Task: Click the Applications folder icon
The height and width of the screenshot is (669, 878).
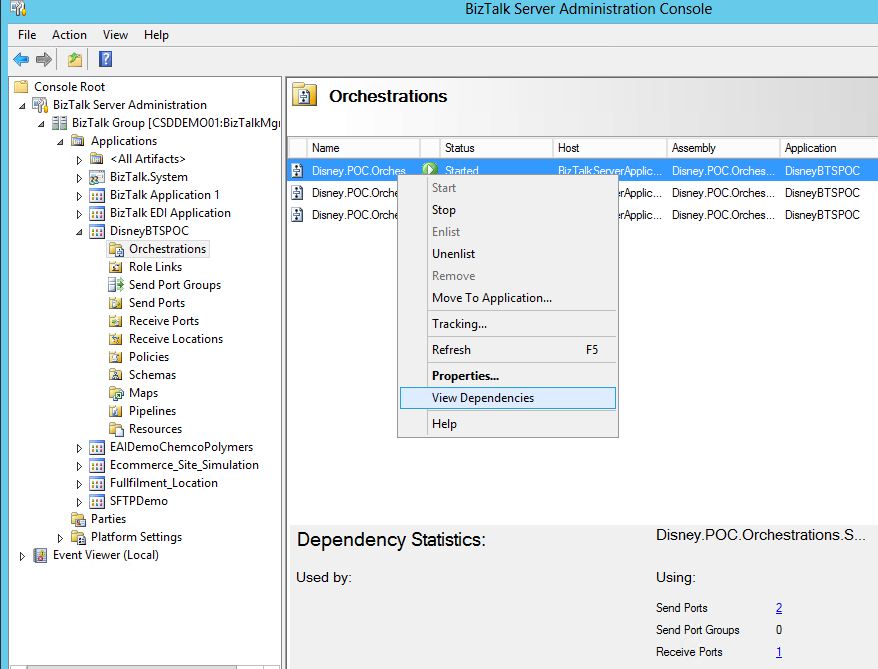Action: click(78, 141)
